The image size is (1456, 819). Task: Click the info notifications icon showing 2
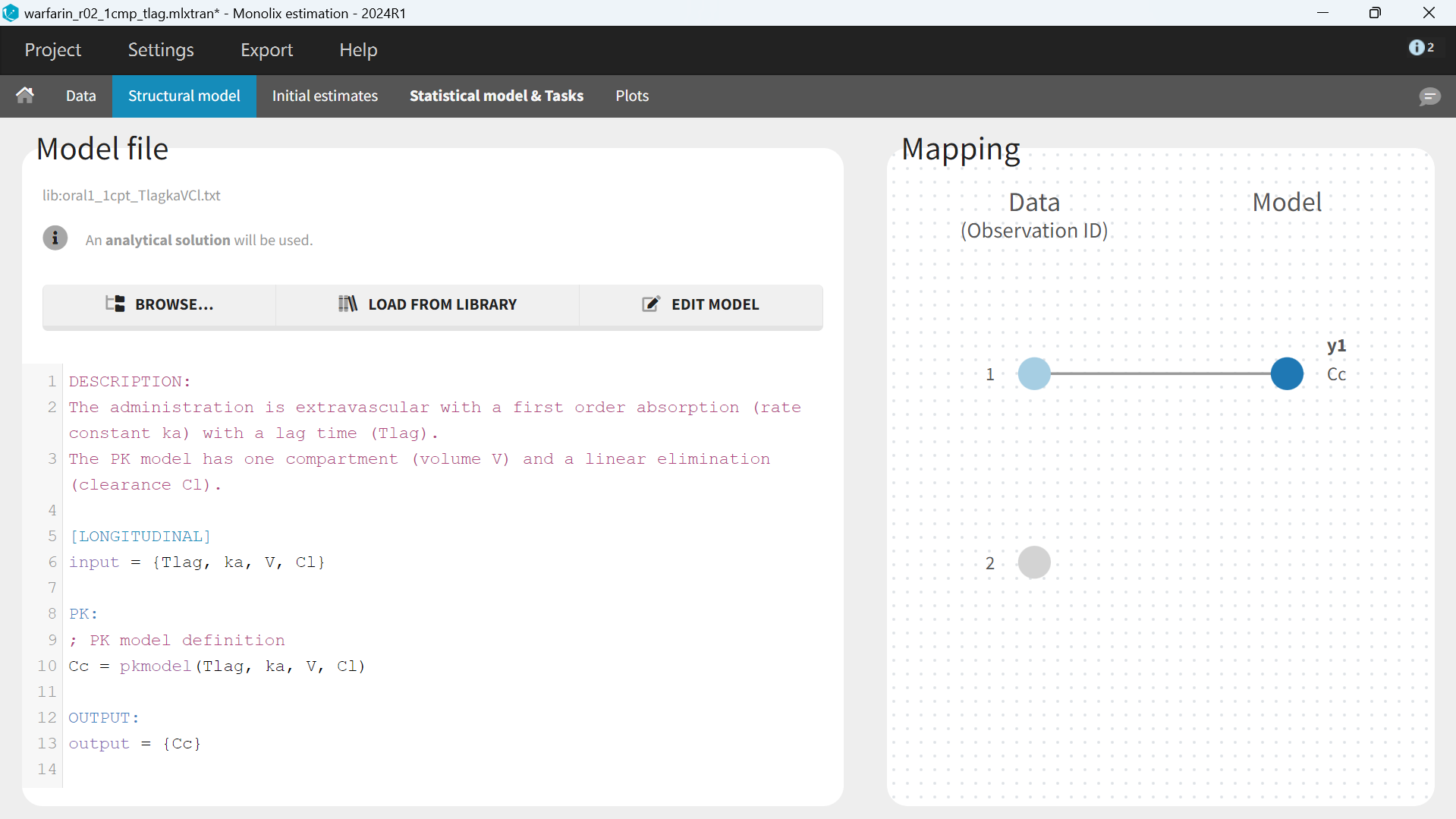(1420, 48)
